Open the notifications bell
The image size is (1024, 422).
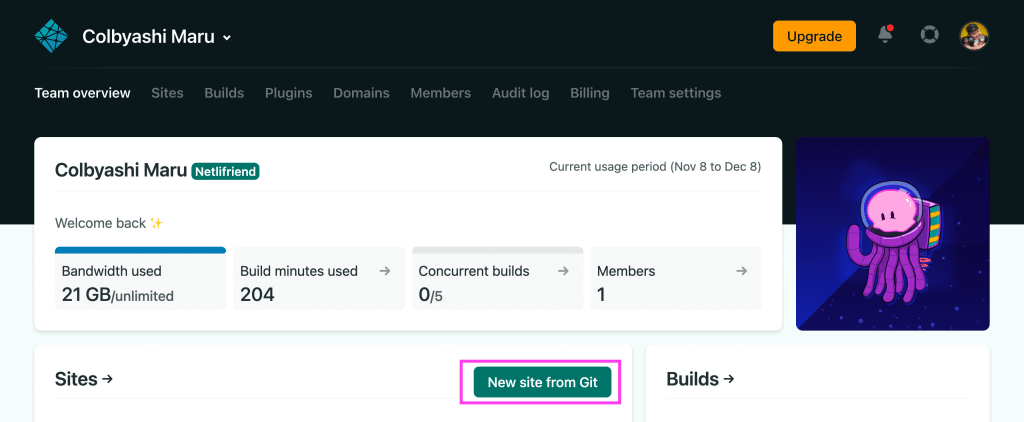point(885,35)
